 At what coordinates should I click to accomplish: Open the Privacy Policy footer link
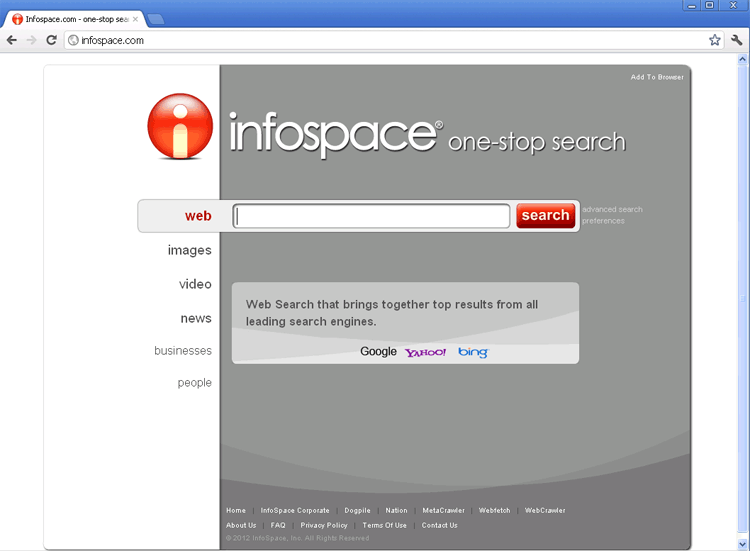pos(324,525)
